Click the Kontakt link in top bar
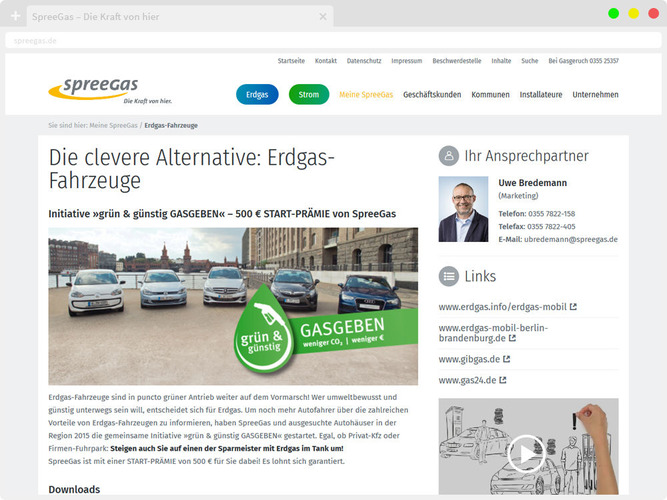This screenshot has width=667, height=500. point(326,61)
